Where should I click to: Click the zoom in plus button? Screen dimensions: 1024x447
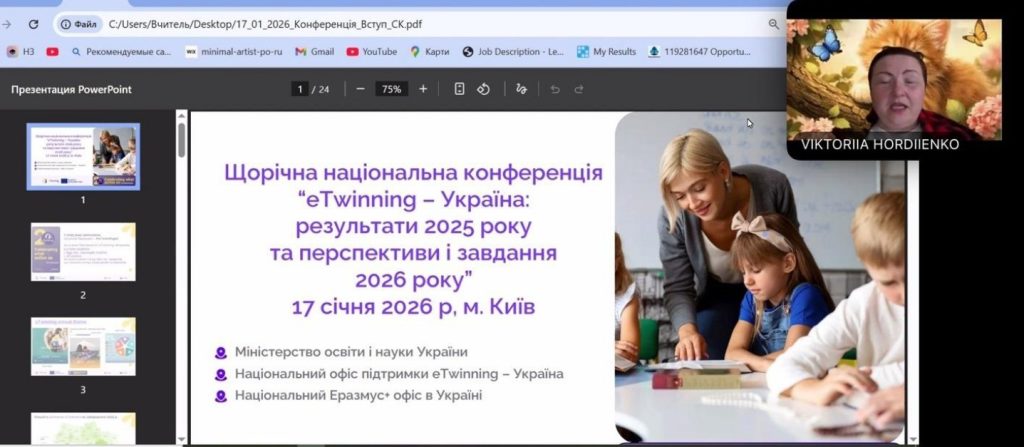coord(423,89)
